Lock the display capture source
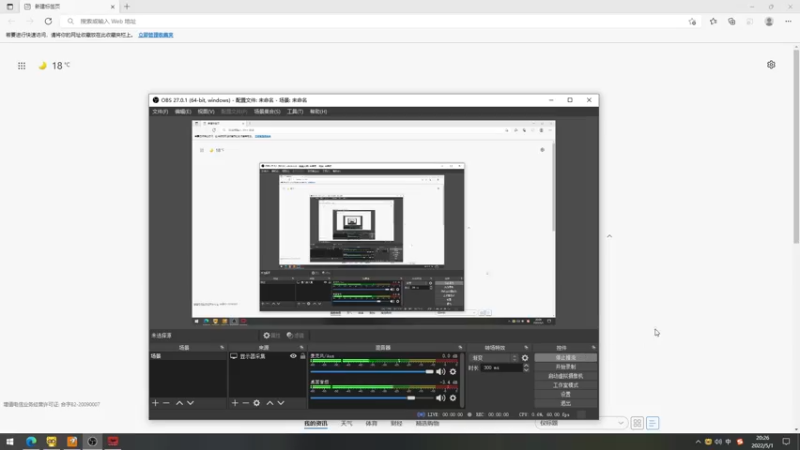The image size is (800, 450). click(303, 356)
